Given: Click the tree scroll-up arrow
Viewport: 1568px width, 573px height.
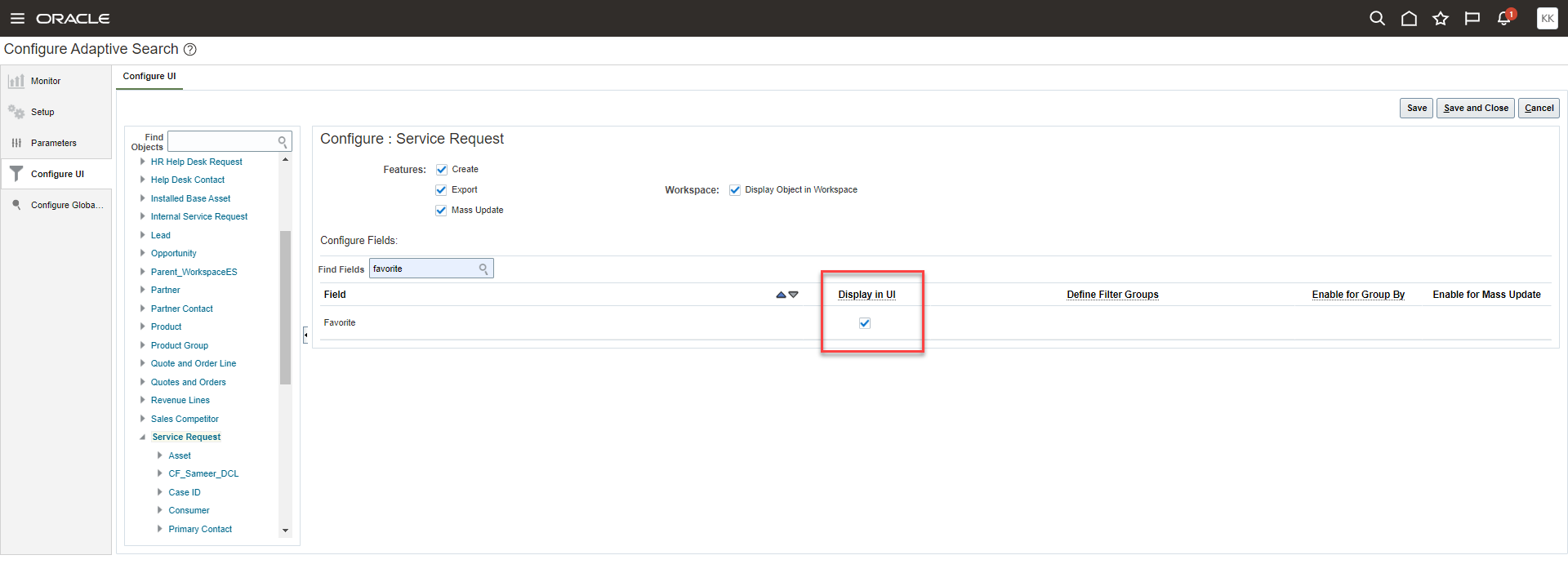Looking at the screenshot, I should tap(285, 160).
